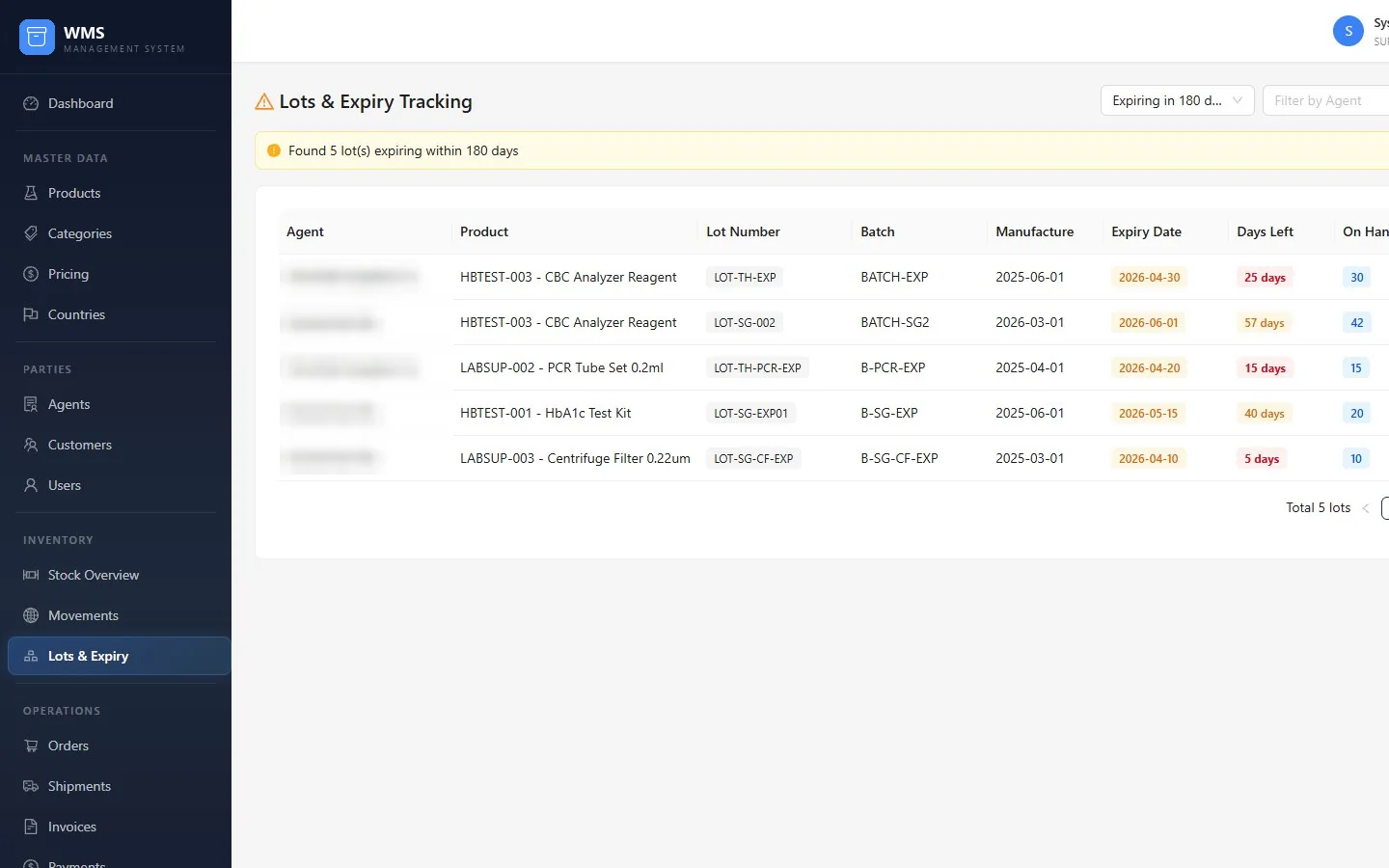Go to Stock Overview
1389x868 pixels.
(x=120, y=576)
